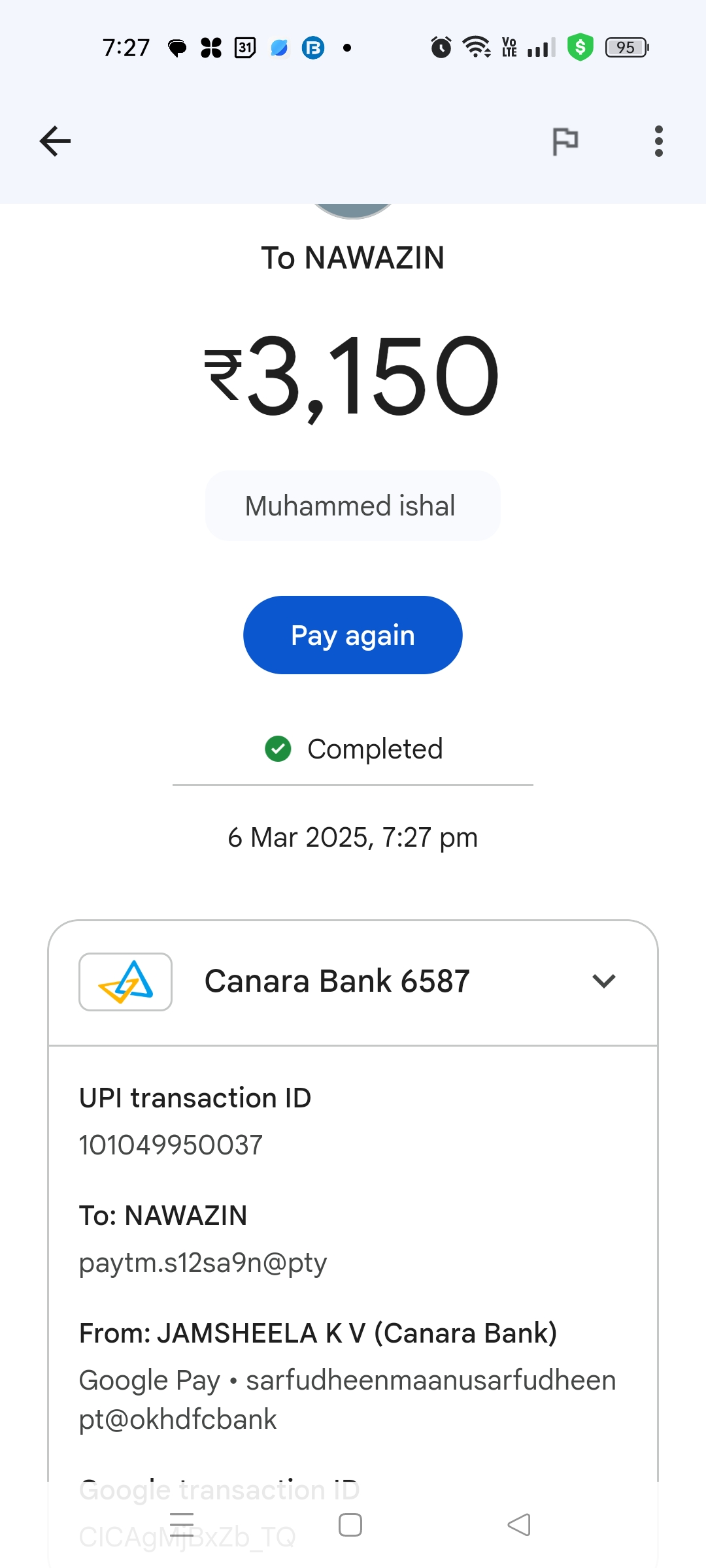Tap the alarm clock status icon
Screen dimensions: 706x1568
pos(441,48)
